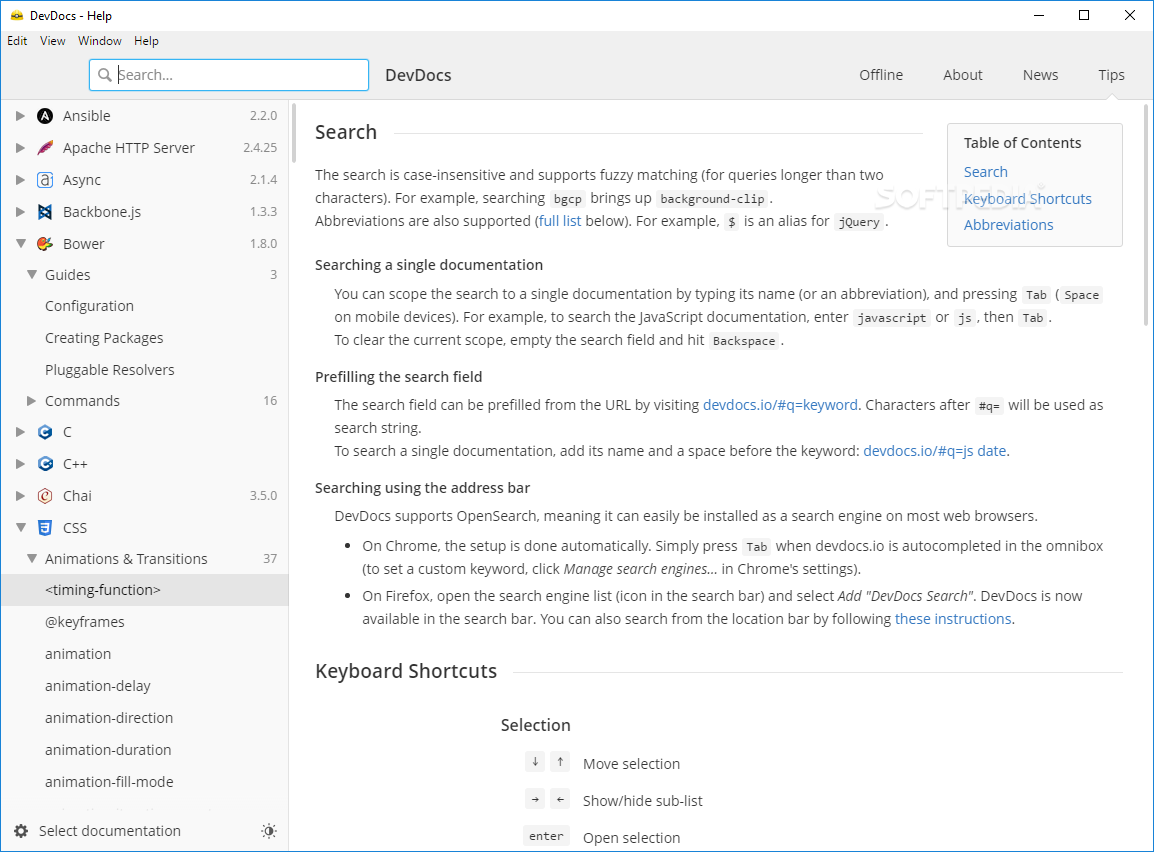The width and height of the screenshot is (1154, 852).
Task: Open the devdocs.io/#q=js date link
Action: click(935, 451)
